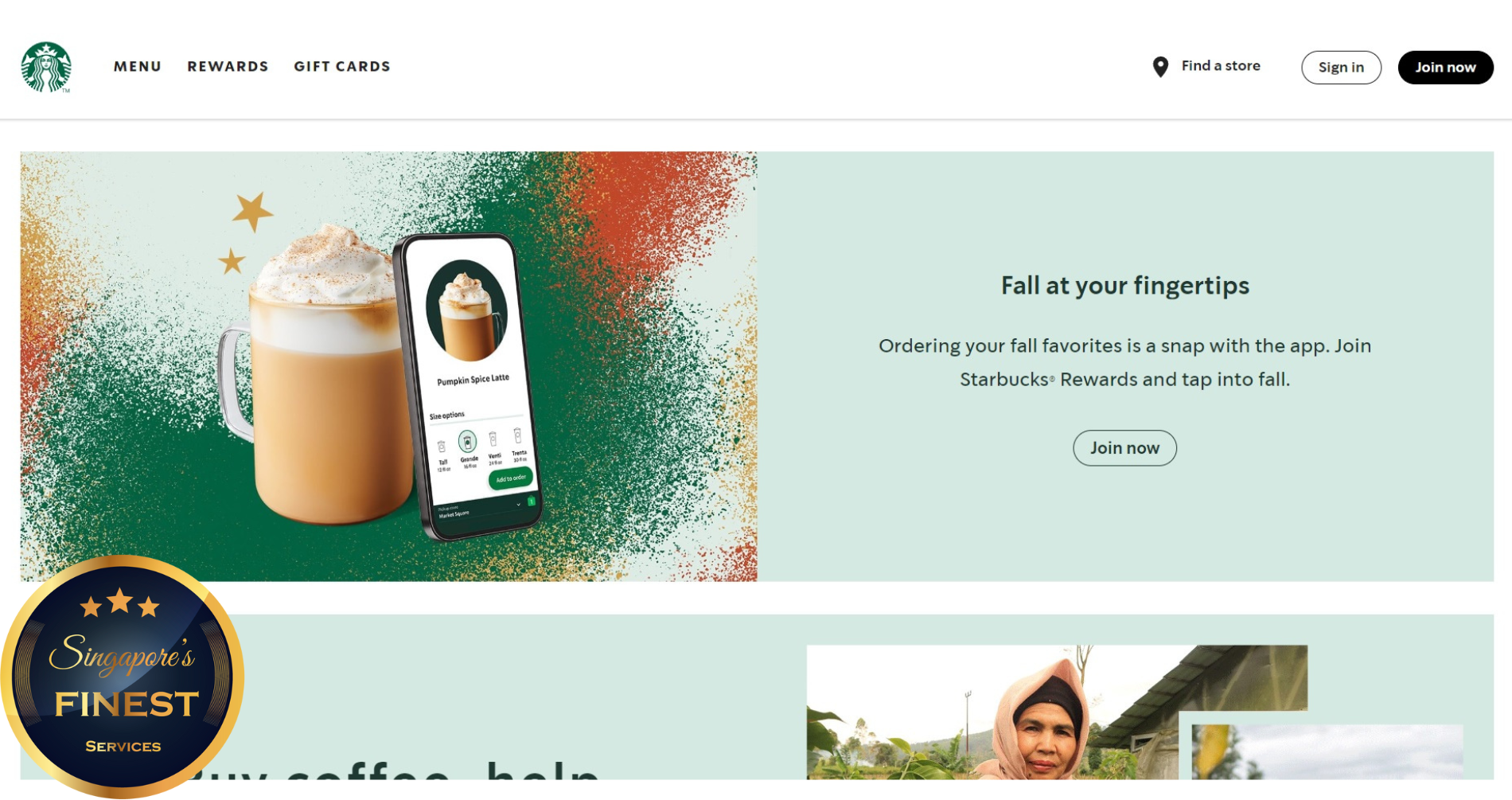Click the Sign in button
Viewport: 1512px width, 800px height.
[1341, 68]
